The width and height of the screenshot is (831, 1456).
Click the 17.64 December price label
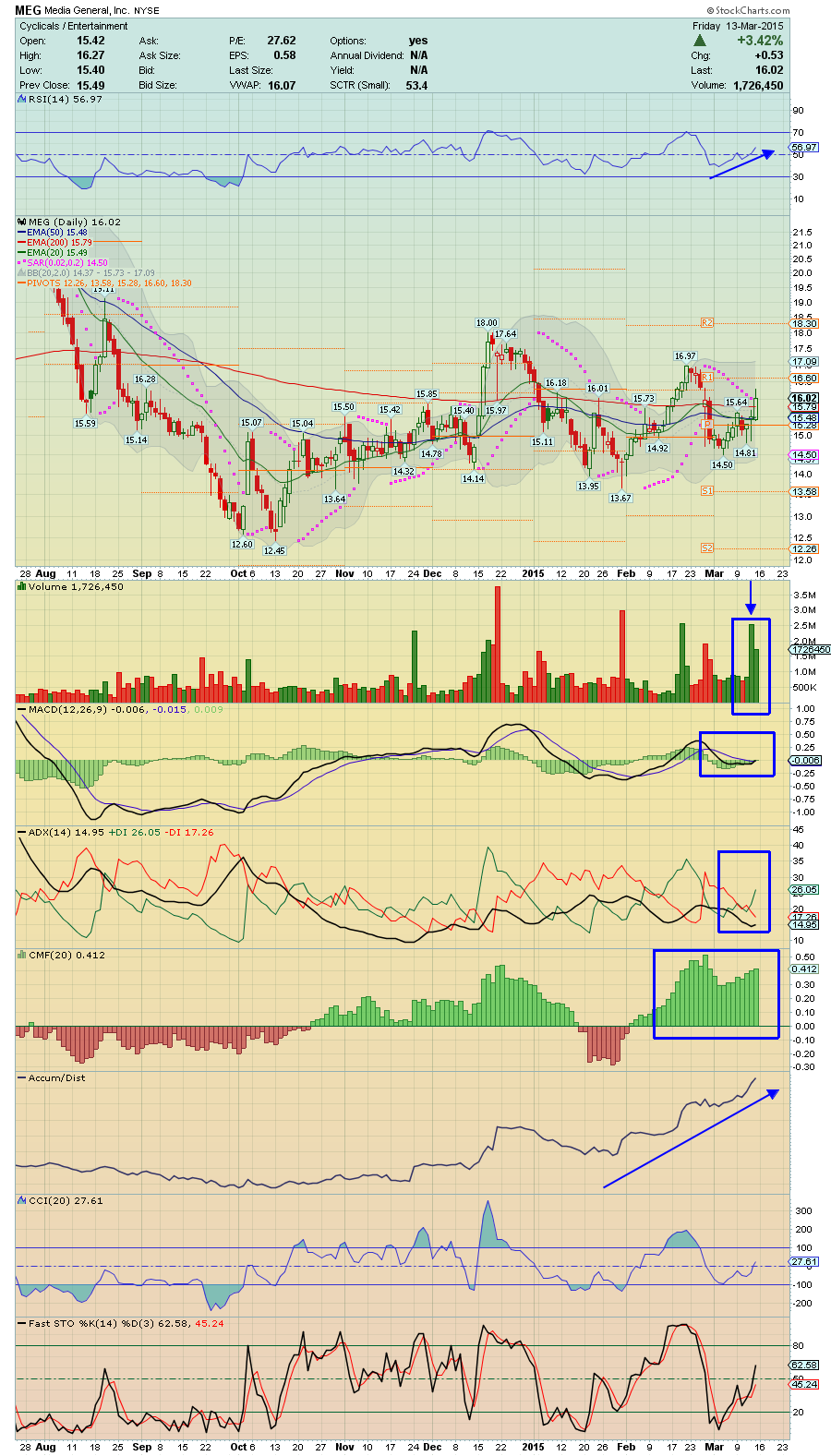pyautogui.click(x=505, y=333)
